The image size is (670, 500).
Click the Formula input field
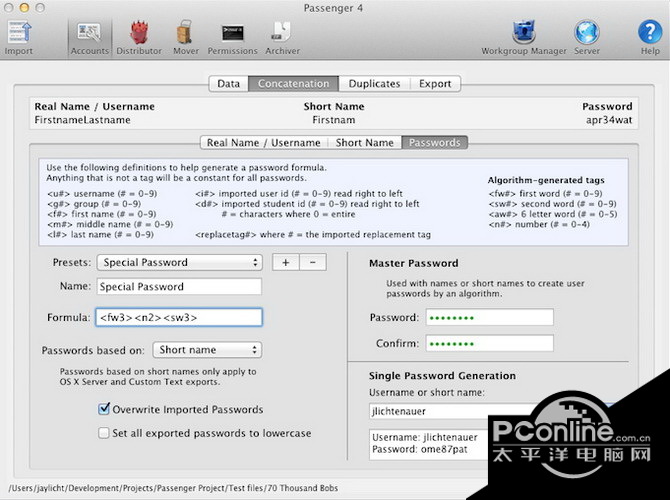[x=179, y=318]
